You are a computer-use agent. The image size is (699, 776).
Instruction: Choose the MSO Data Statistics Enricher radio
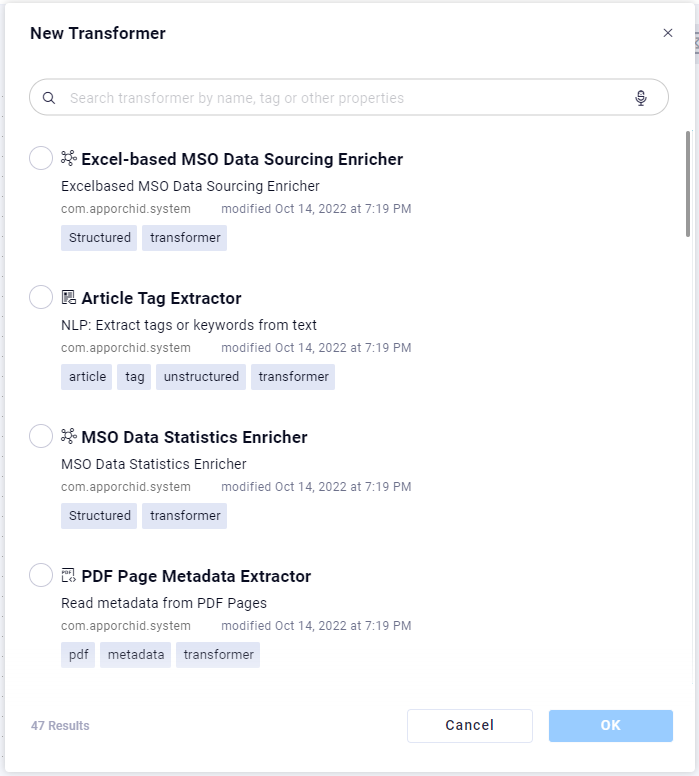pos(41,436)
